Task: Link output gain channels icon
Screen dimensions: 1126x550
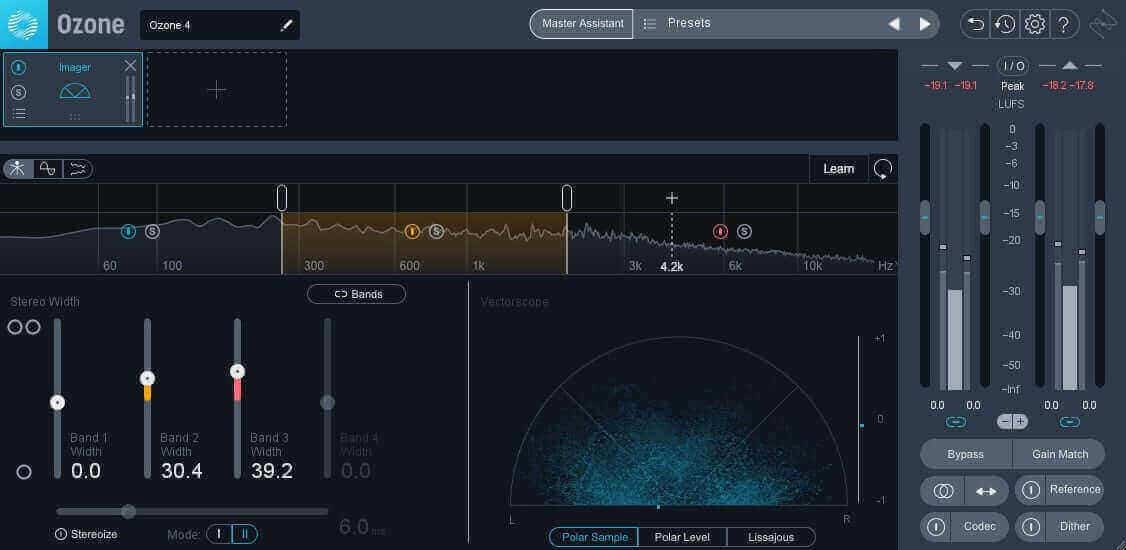Action: tap(1069, 422)
